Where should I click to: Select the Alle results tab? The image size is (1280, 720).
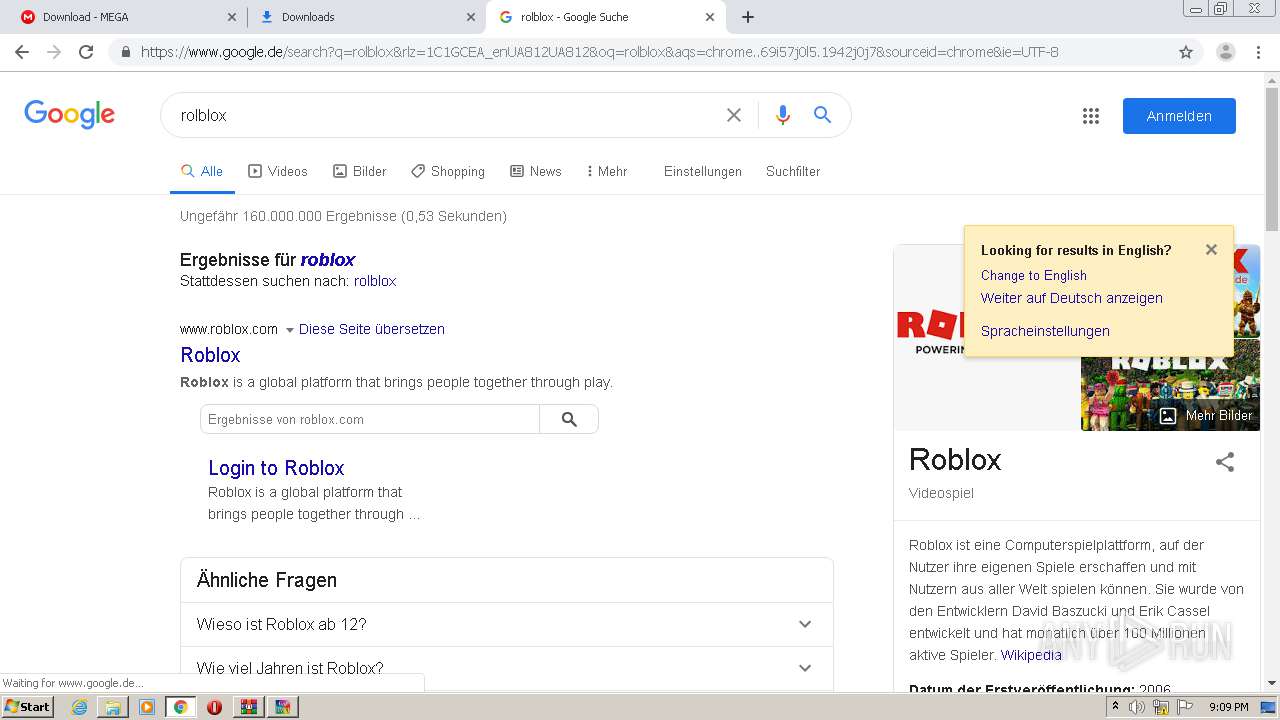[202, 171]
